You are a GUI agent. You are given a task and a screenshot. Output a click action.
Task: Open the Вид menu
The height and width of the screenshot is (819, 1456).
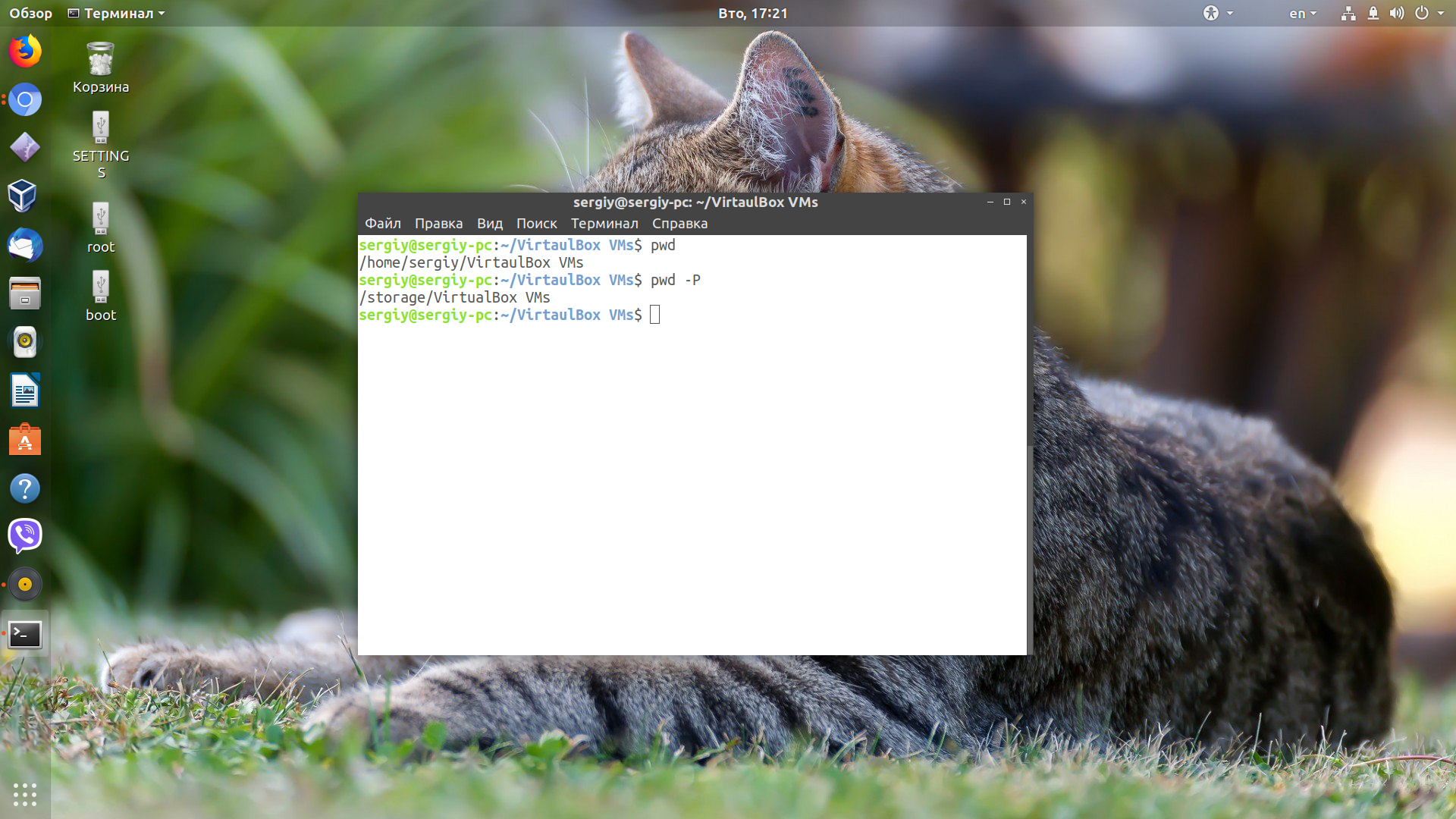point(489,224)
